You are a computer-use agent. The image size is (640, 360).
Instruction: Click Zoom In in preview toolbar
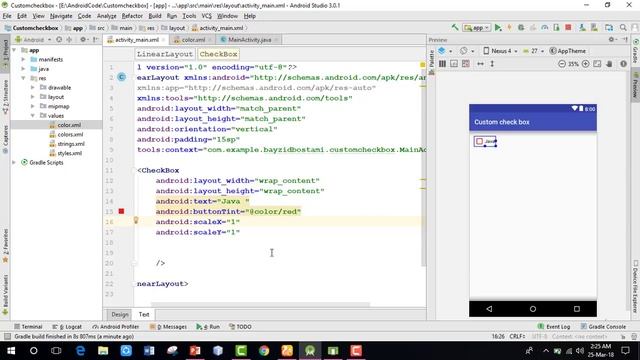(585, 64)
